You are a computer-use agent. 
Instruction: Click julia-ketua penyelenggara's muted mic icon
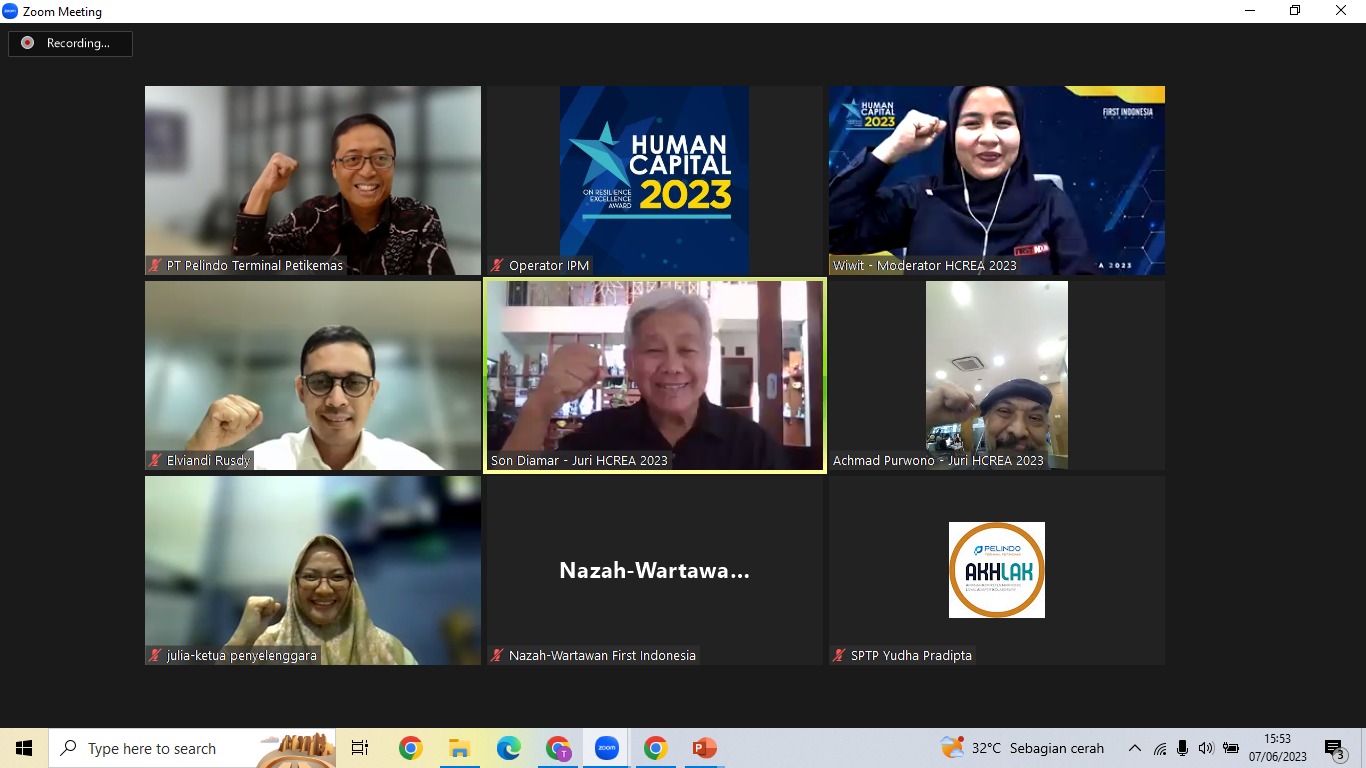[155, 656]
